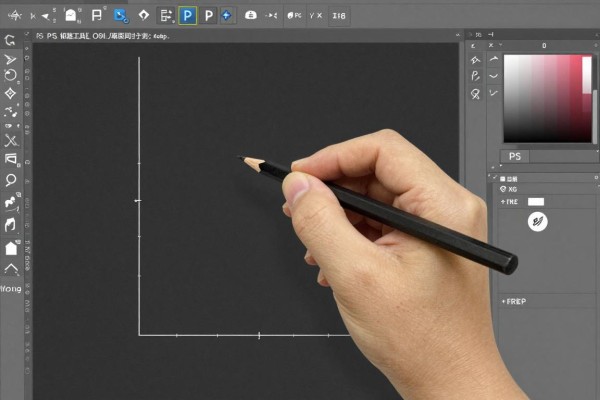The width and height of the screenshot is (600, 400).
Task: Choose the crossed X cutting tool in sidebar
Action: point(11,140)
